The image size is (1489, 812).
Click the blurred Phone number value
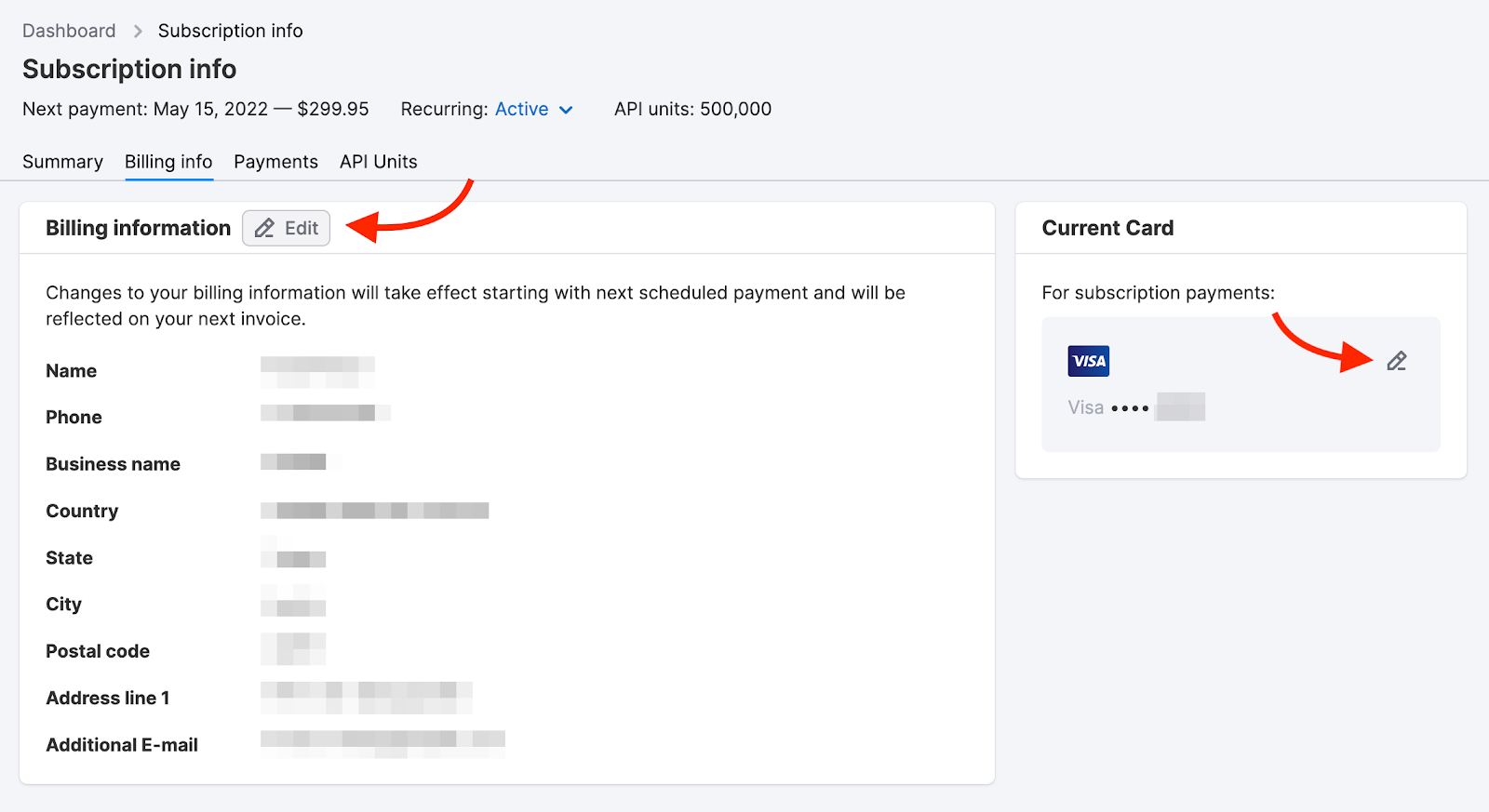coord(325,412)
